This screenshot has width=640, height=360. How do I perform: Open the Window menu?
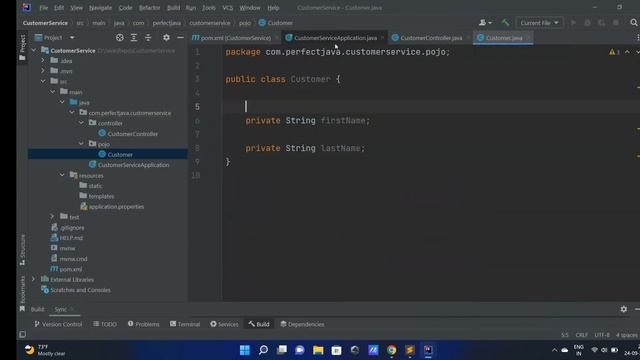coord(250,8)
